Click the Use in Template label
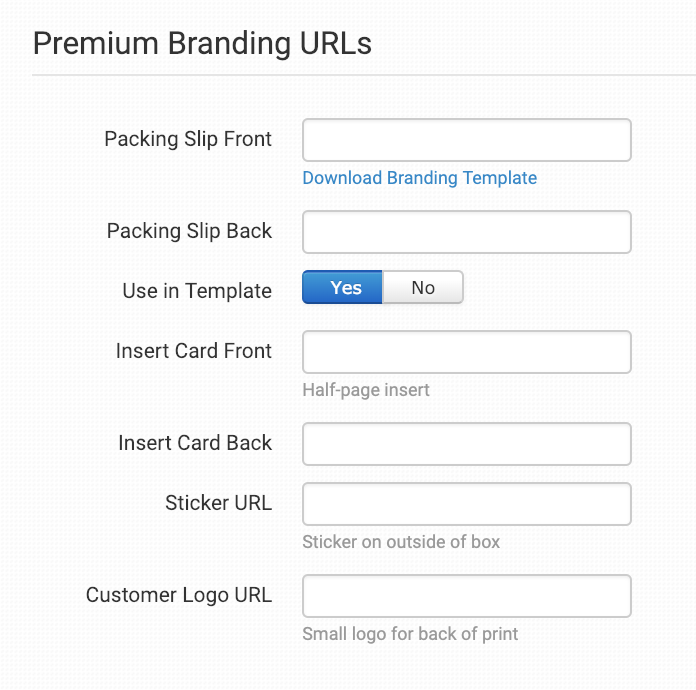696x690 pixels. (x=197, y=291)
